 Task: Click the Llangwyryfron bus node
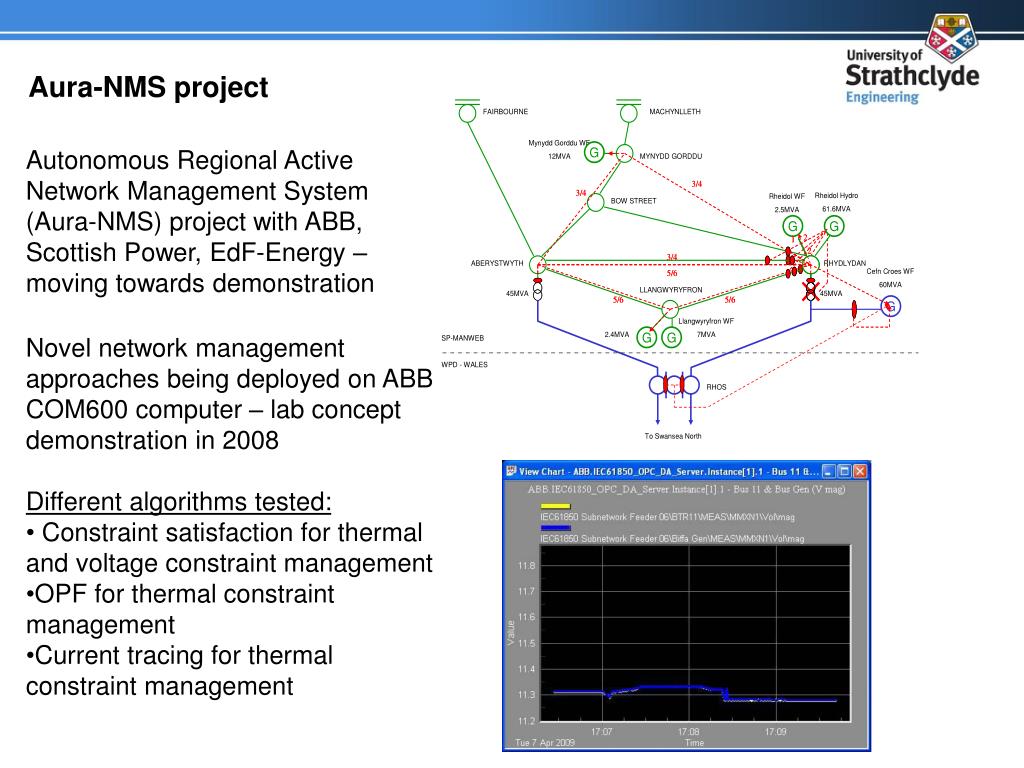point(670,308)
